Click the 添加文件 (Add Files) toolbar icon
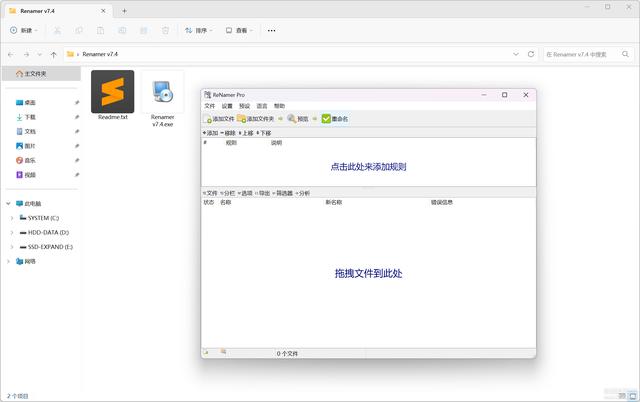 tap(208, 119)
